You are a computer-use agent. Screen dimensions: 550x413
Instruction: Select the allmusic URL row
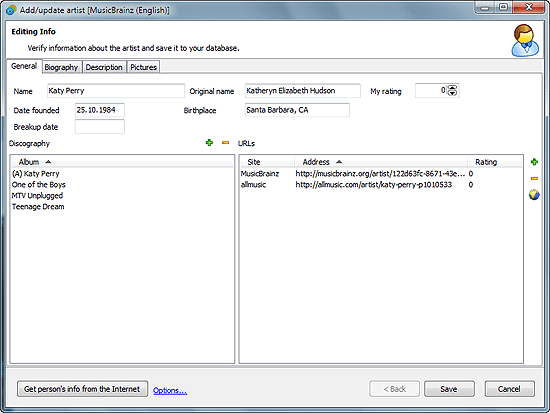[381, 185]
